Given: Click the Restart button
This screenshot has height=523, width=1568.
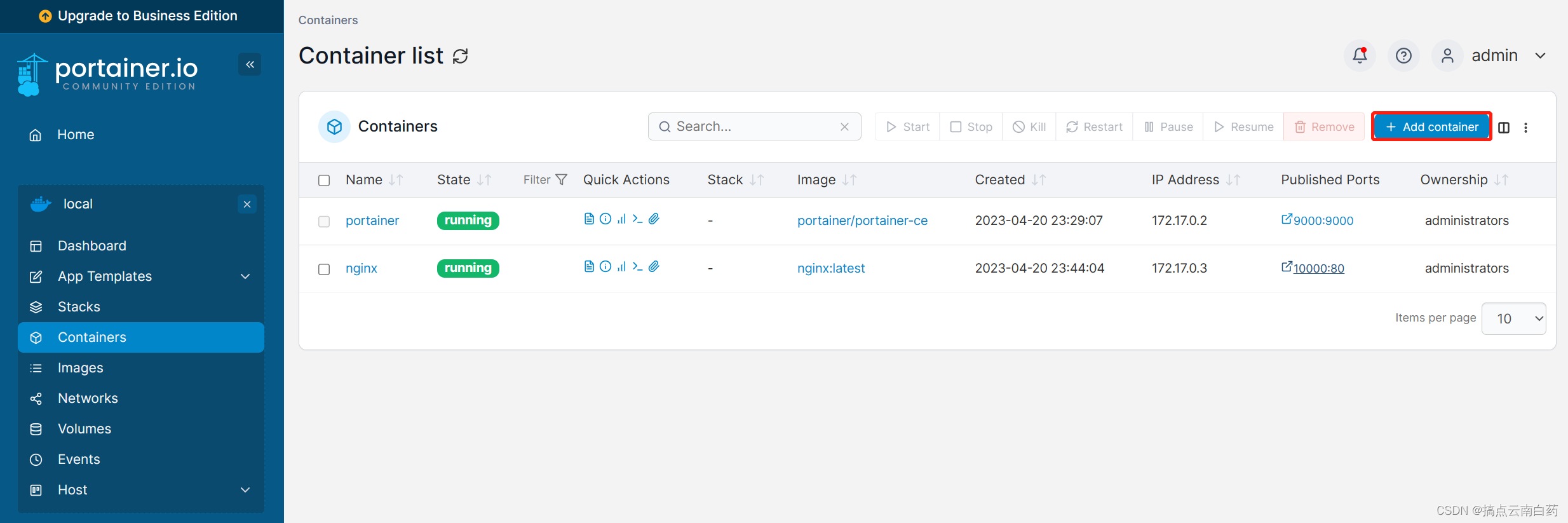Looking at the screenshot, I should point(1094,127).
